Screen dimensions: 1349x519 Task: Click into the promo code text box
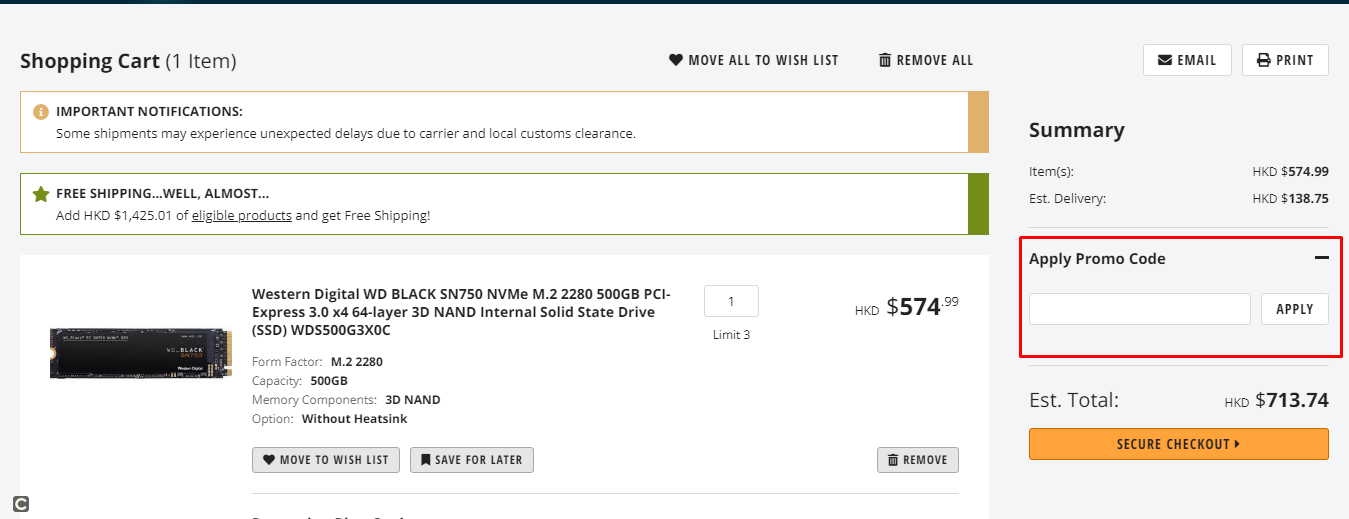click(x=1139, y=309)
